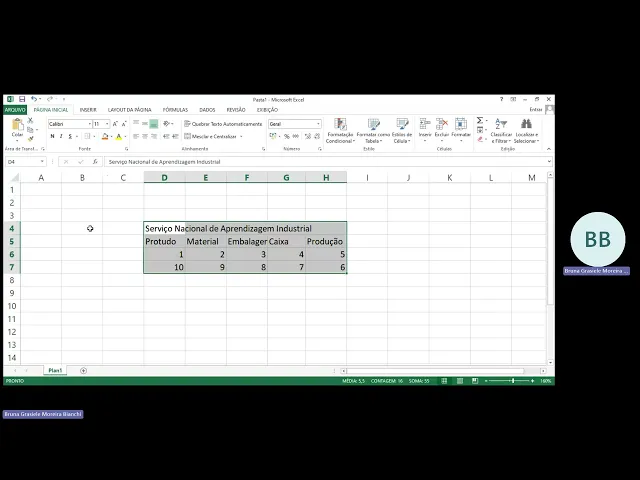Viewport: 640px width, 480px height.
Task: Switch to the REVISÃO tab
Action: 236,110
